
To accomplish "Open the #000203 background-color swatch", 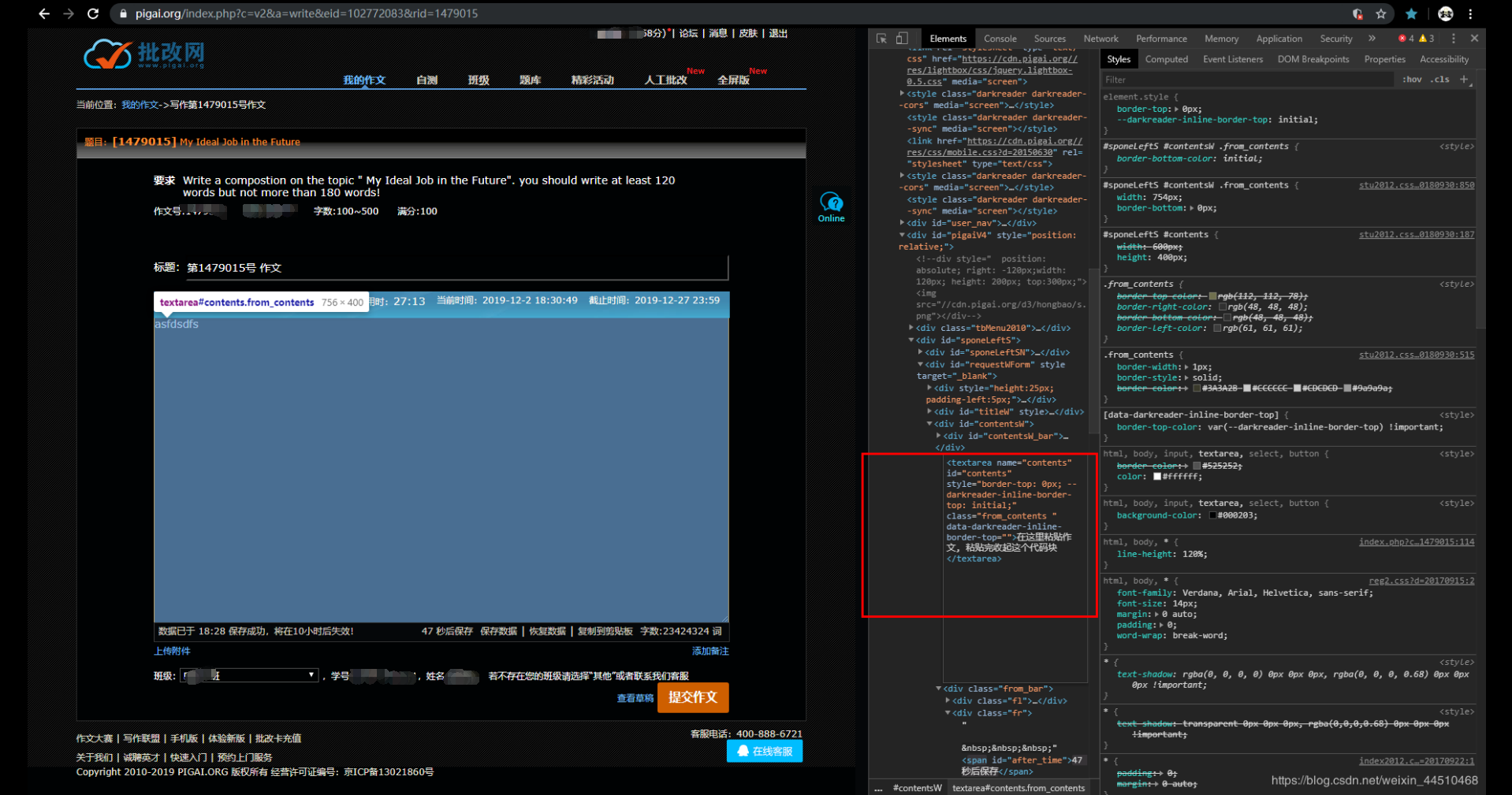I will [1212, 516].
